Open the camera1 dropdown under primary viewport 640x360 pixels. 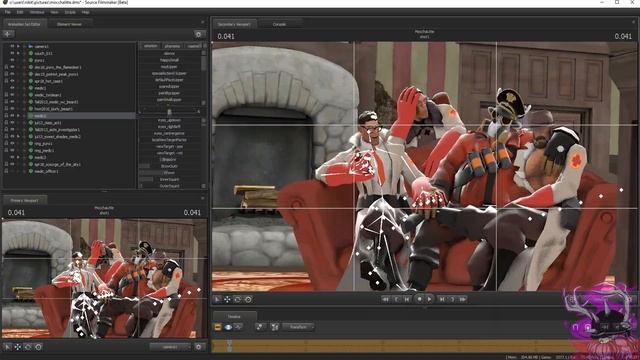tap(170, 347)
